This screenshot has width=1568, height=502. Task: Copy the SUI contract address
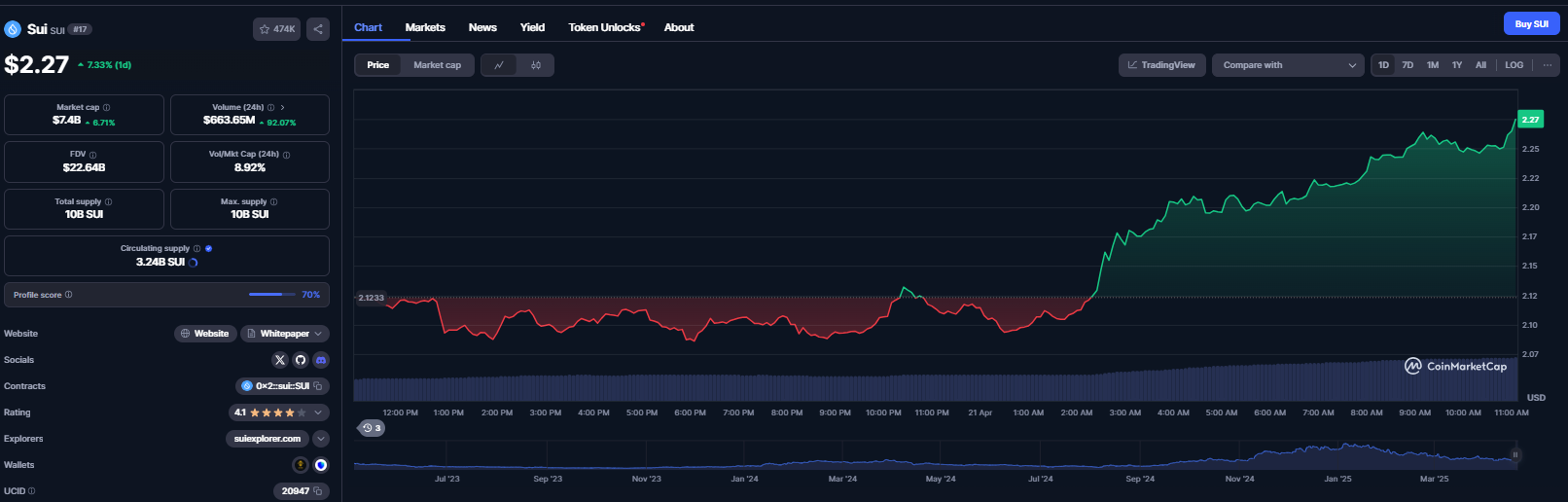point(318,386)
